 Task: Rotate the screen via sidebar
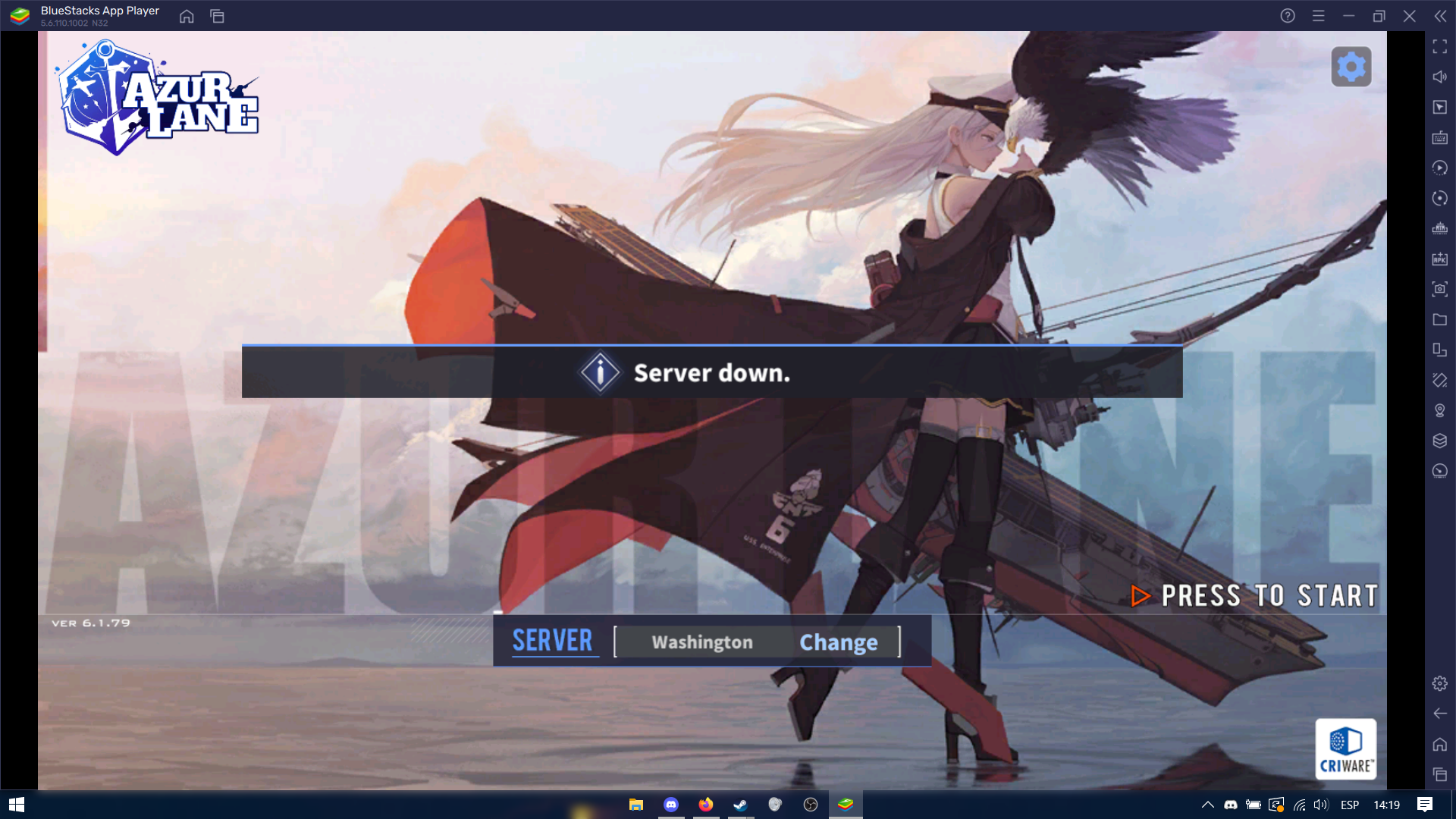(1440, 381)
